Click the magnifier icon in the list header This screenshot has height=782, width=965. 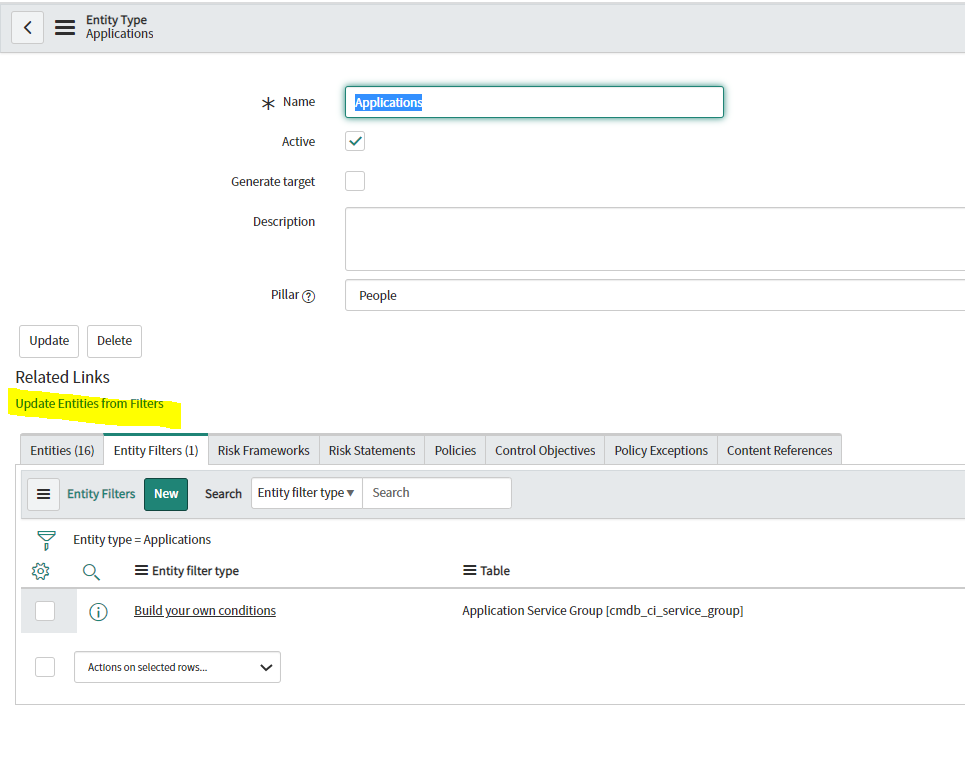[91, 571]
